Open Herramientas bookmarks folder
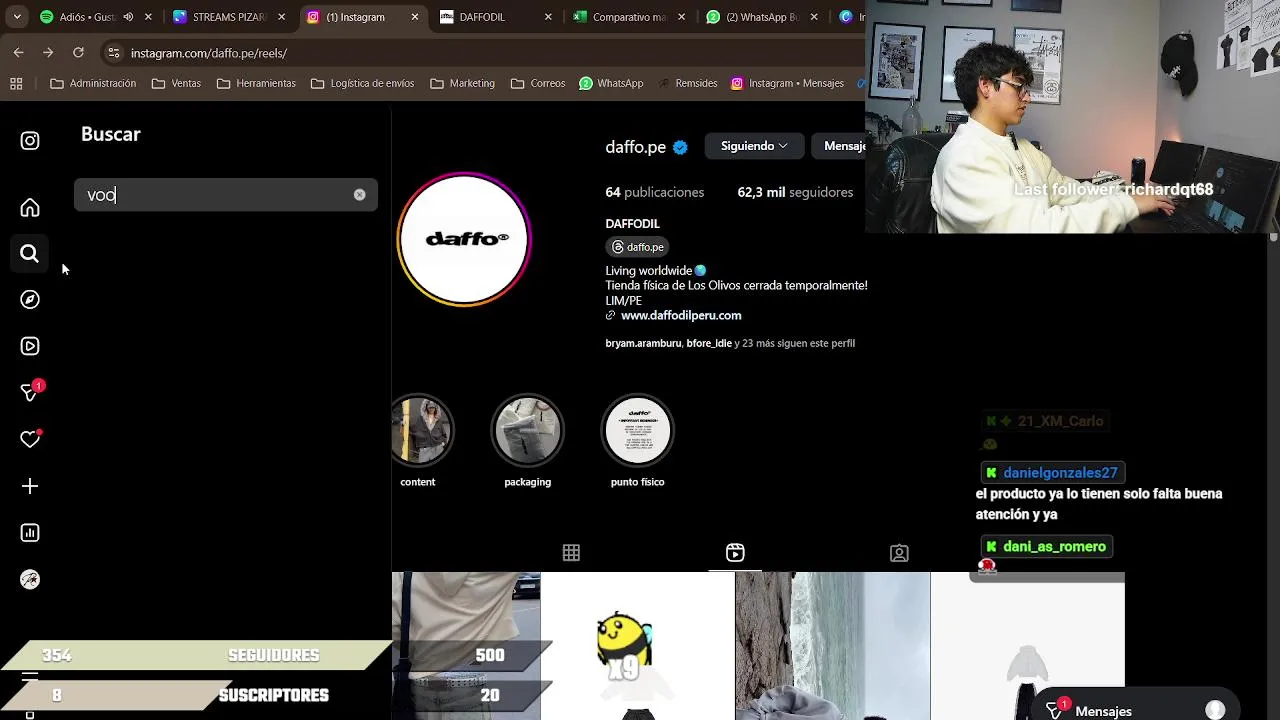 256,83
